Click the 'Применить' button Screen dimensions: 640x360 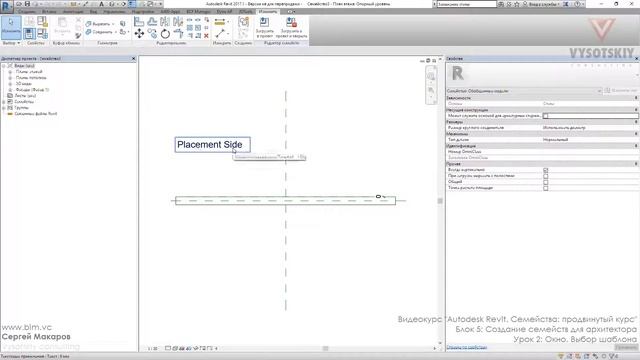coord(626,347)
